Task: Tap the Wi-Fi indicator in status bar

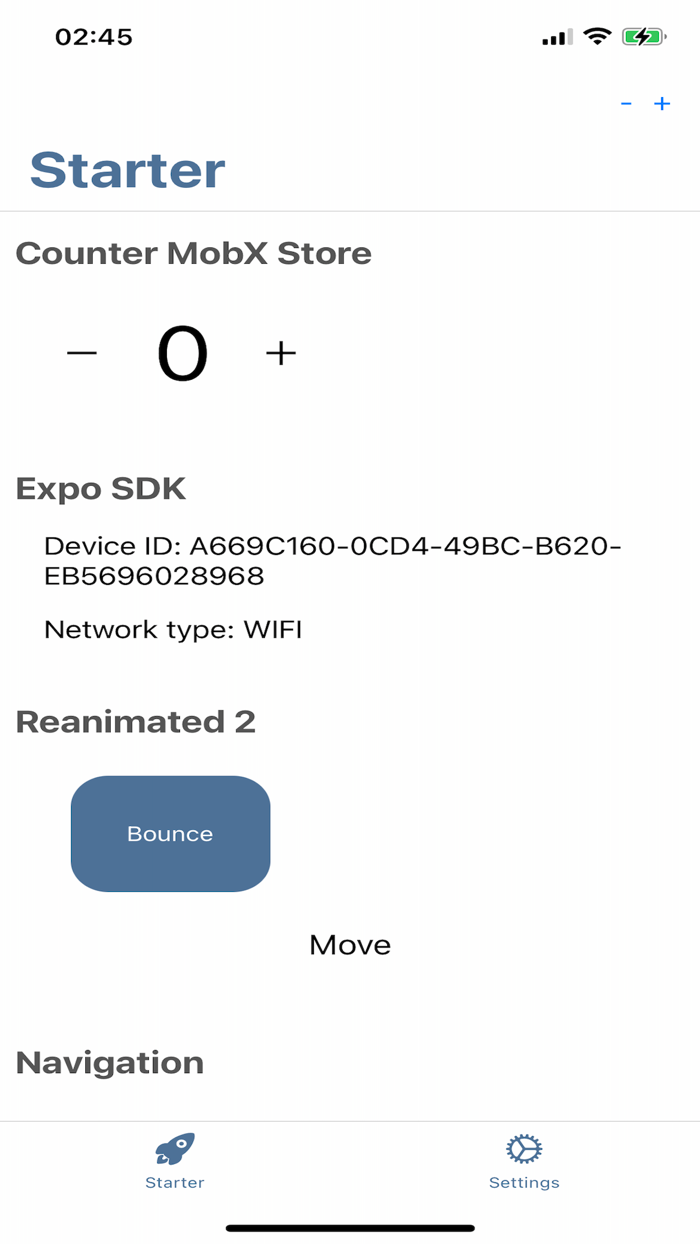Action: coord(597,35)
